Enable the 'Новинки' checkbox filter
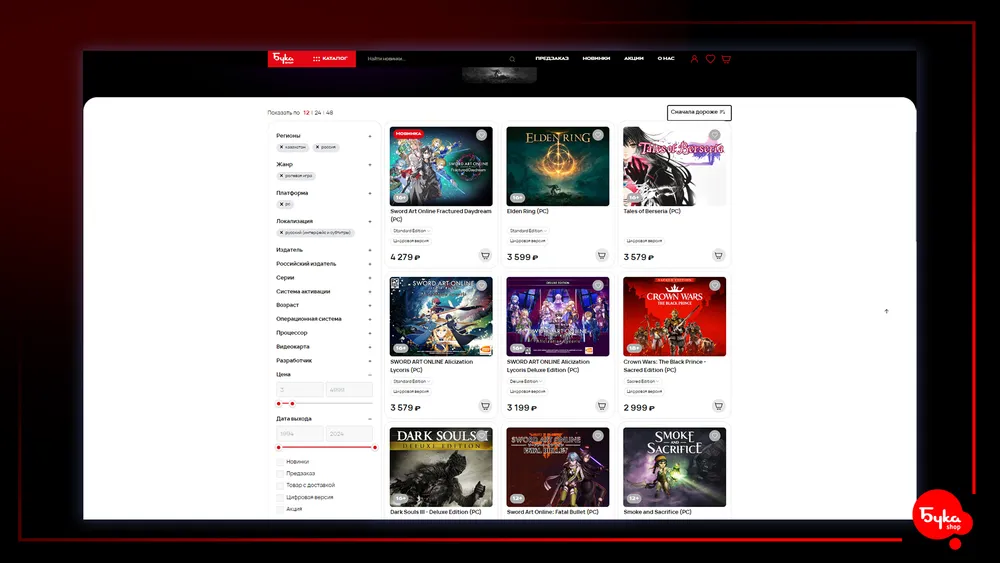The height and width of the screenshot is (563, 1000). coord(280,462)
